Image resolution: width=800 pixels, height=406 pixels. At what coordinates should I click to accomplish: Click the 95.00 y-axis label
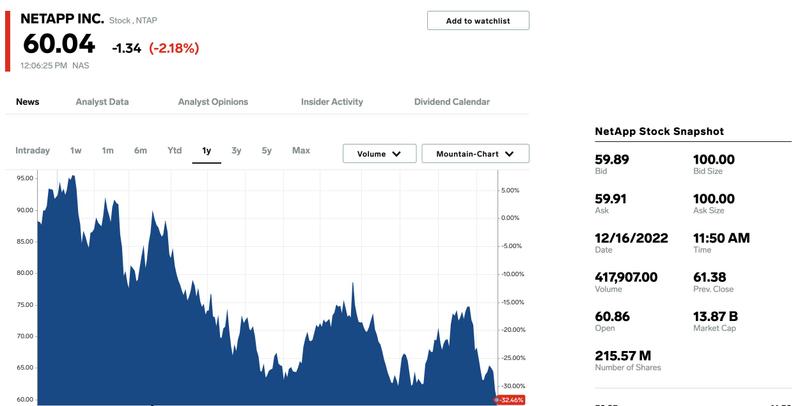pyautogui.click(x=25, y=178)
